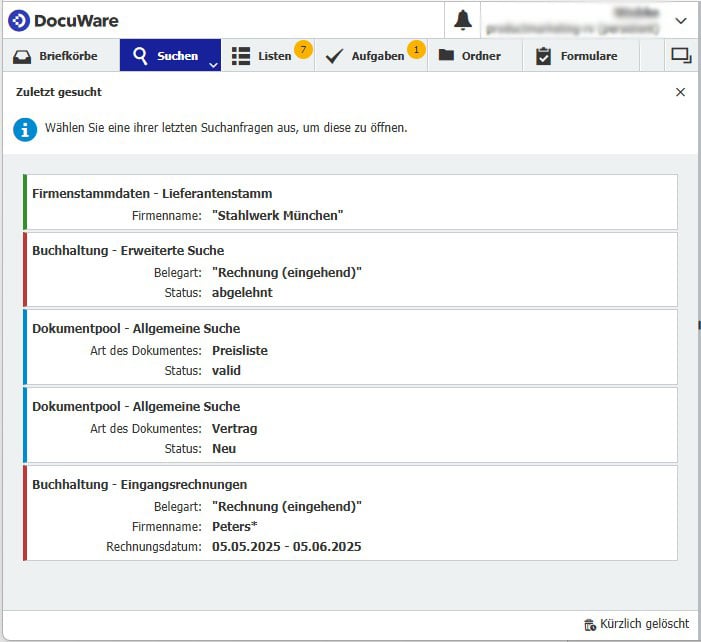This screenshot has height=642, width=701.
Task: Click the status value valid
Action: tap(226, 371)
